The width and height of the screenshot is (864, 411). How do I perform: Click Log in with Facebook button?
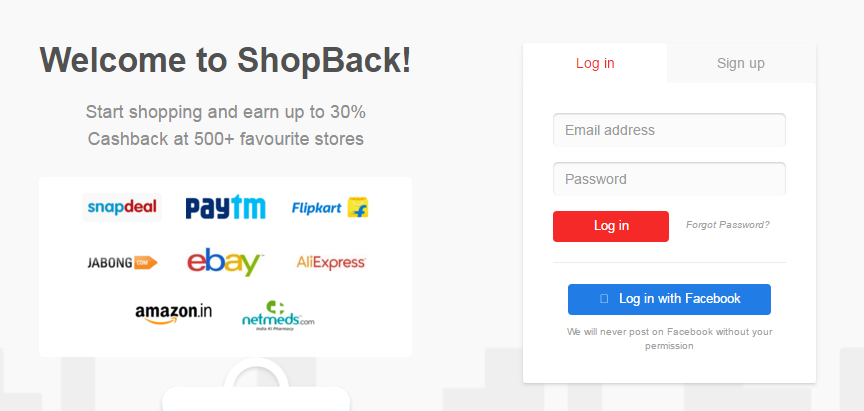(669, 299)
